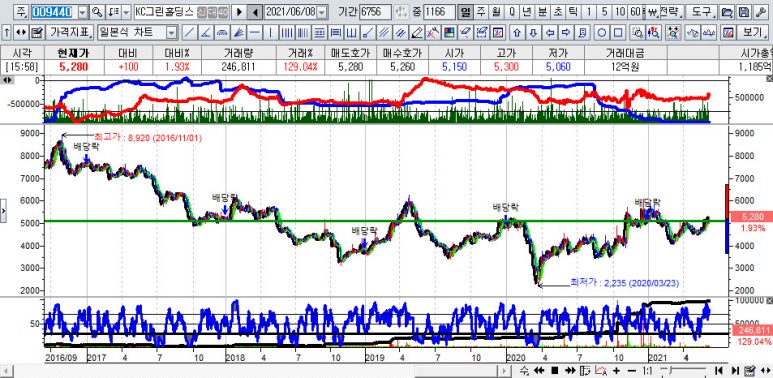Image resolution: width=773 pixels, height=378 pixels.
Task: Expand the stock code 009440 dropdown
Action: pyautogui.click(x=82, y=11)
